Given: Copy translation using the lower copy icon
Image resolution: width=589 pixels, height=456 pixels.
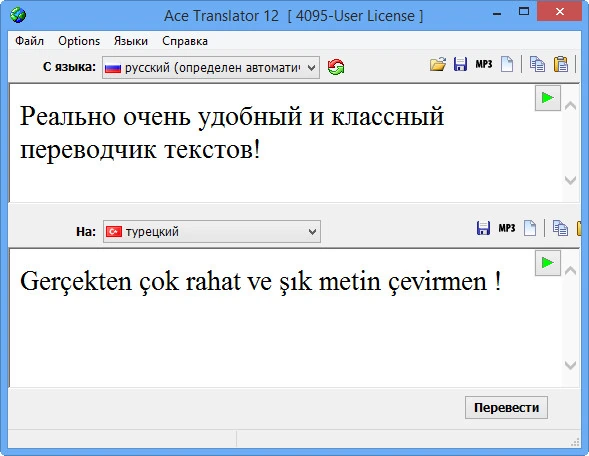Looking at the screenshot, I should coord(560,228).
